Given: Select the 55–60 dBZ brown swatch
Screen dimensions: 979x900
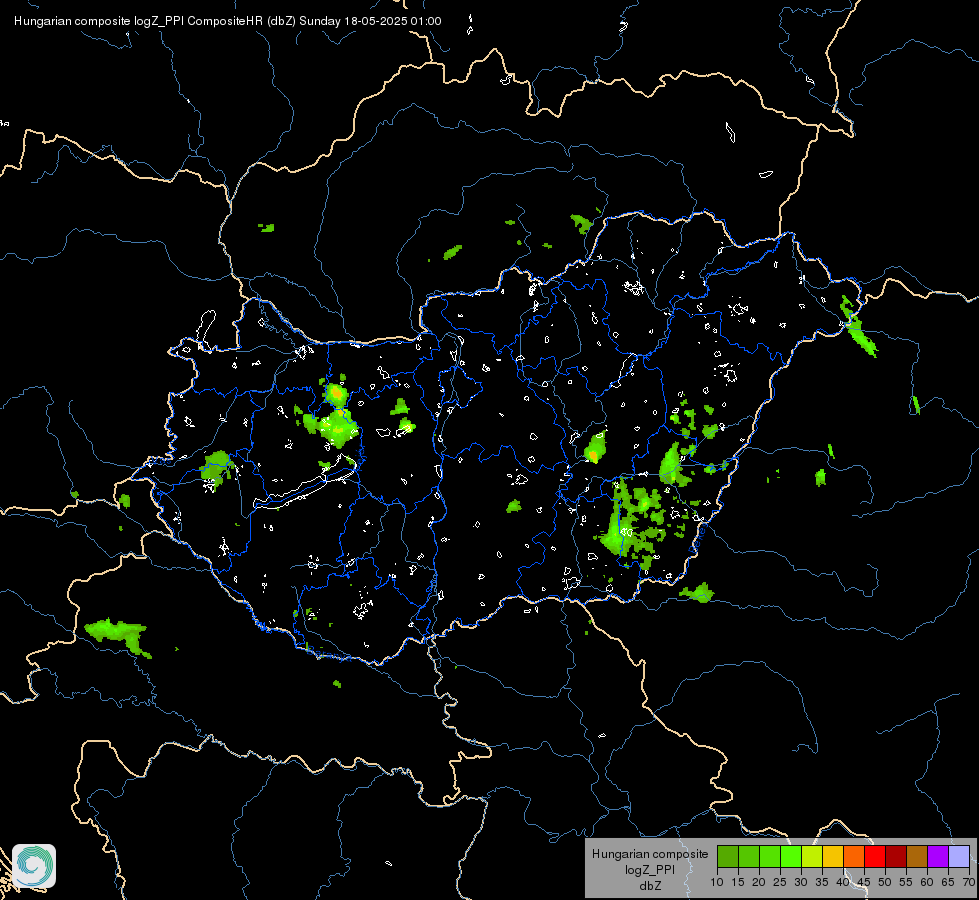Looking at the screenshot, I should 917,856.
